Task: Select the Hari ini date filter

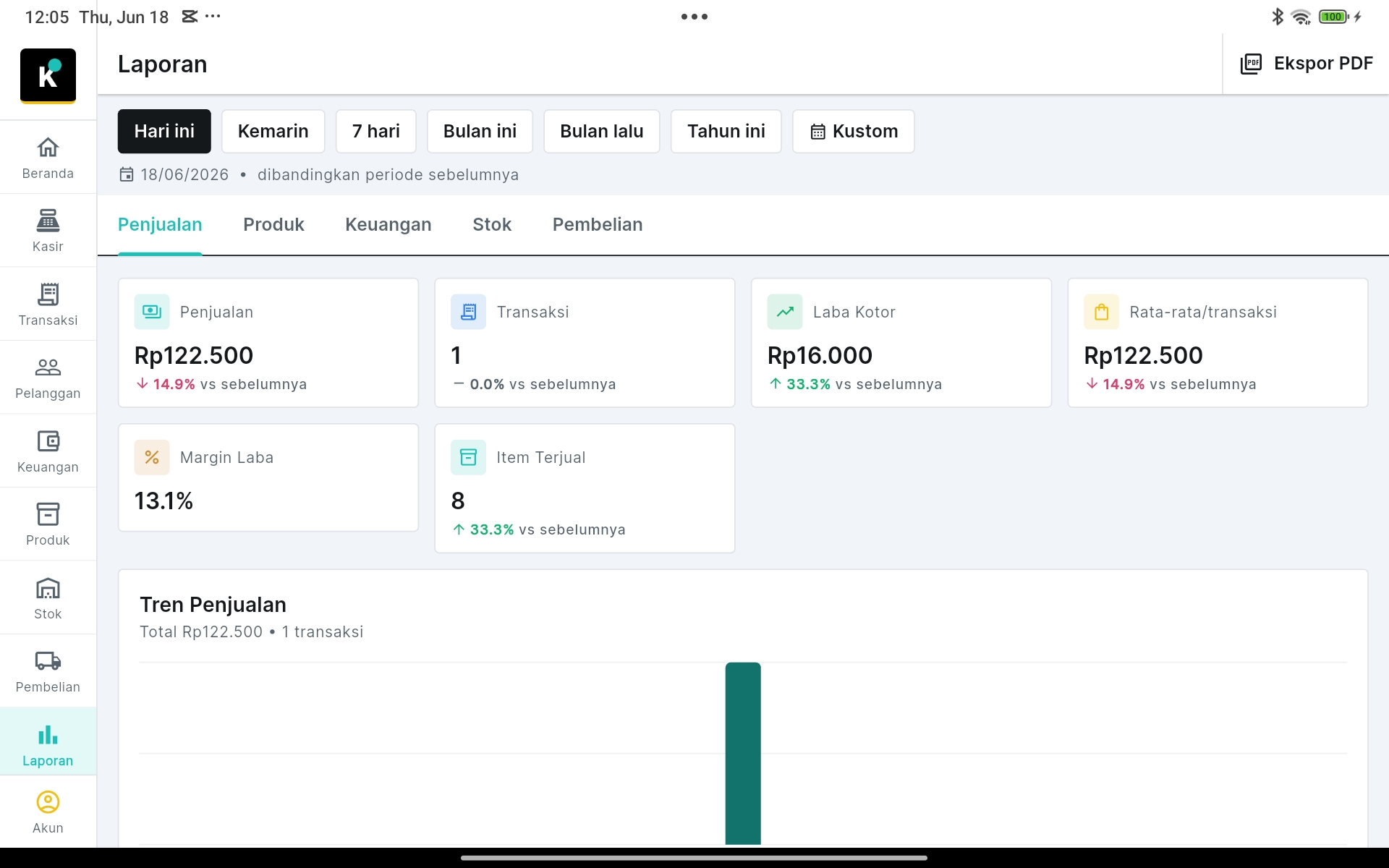Action: coord(164,131)
